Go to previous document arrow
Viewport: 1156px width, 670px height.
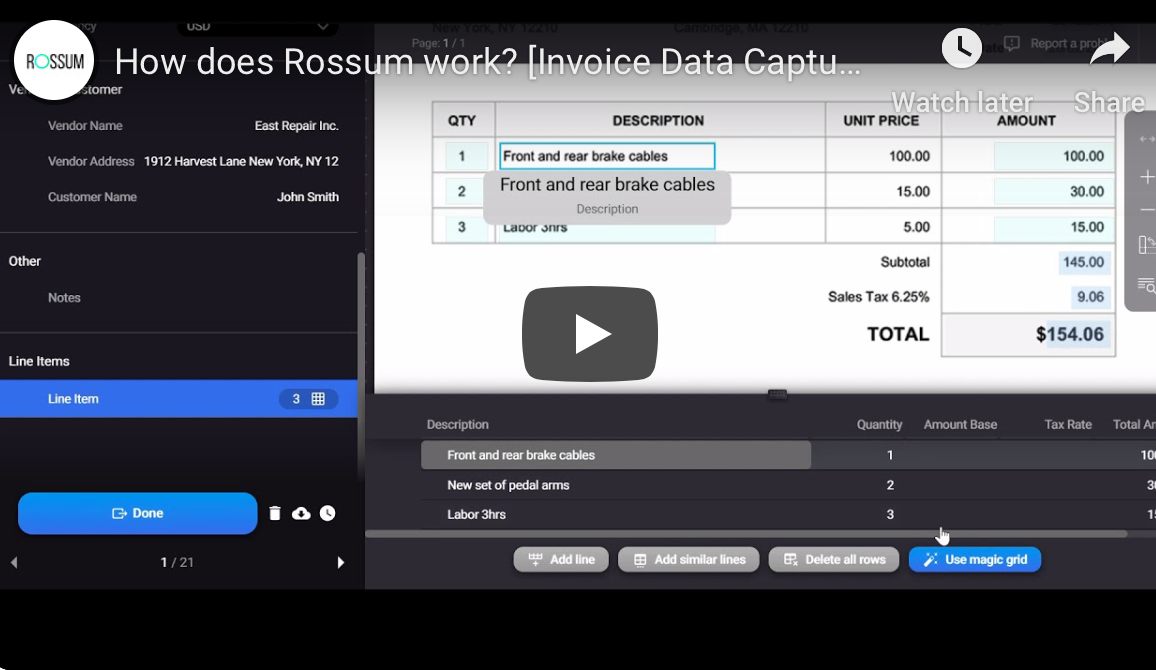tap(14, 563)
